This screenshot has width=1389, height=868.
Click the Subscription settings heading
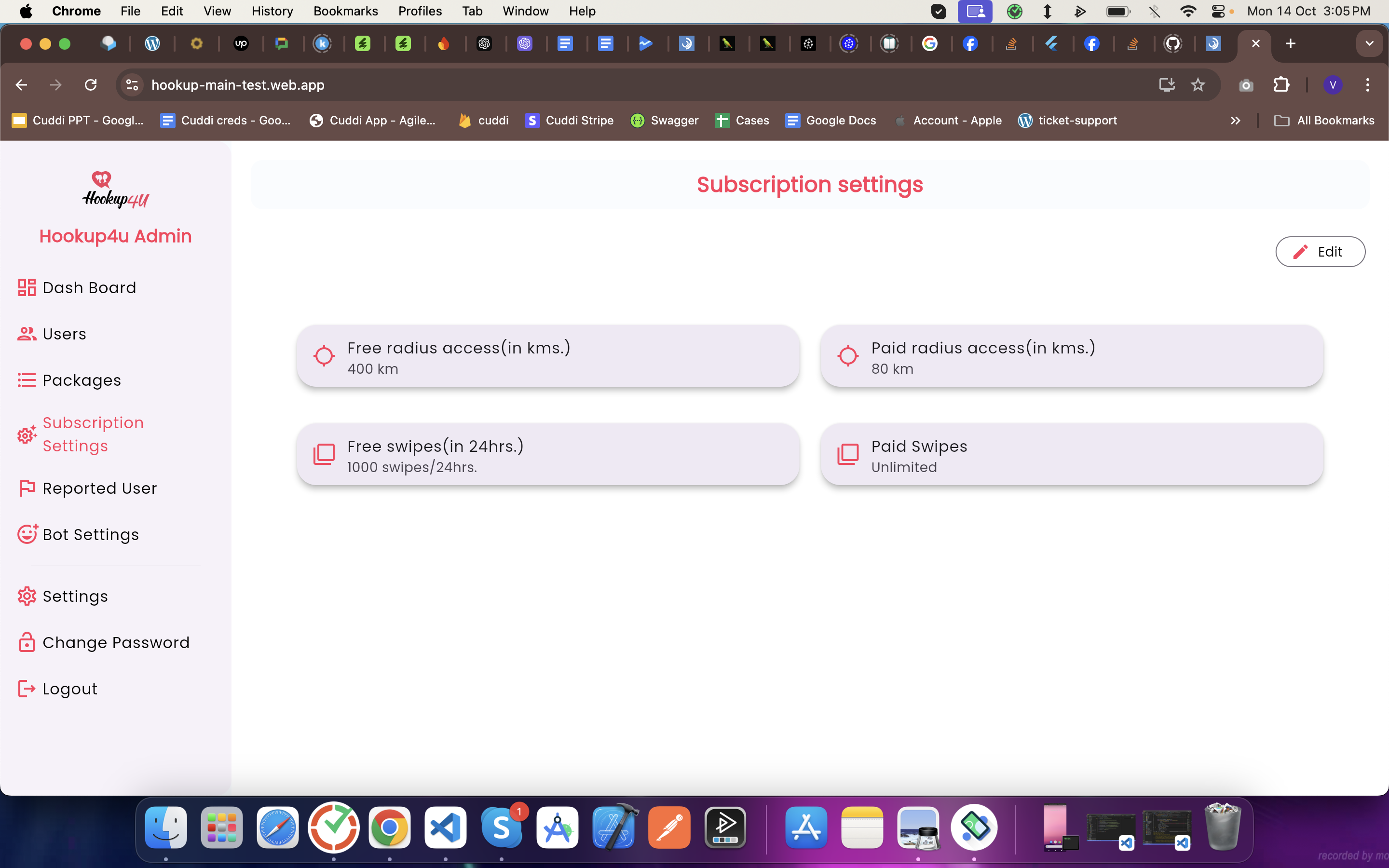tap(809, 184)
